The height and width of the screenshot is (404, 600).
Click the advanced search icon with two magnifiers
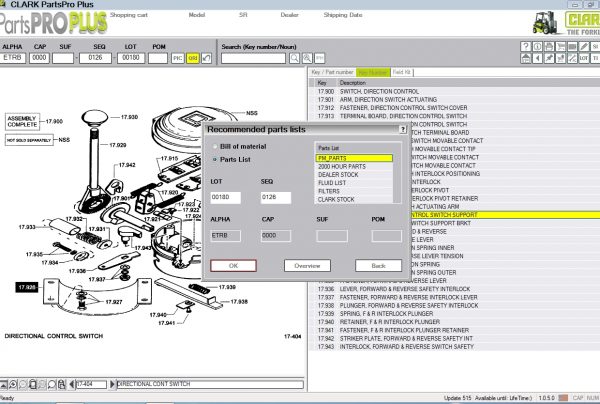(307, 58)
